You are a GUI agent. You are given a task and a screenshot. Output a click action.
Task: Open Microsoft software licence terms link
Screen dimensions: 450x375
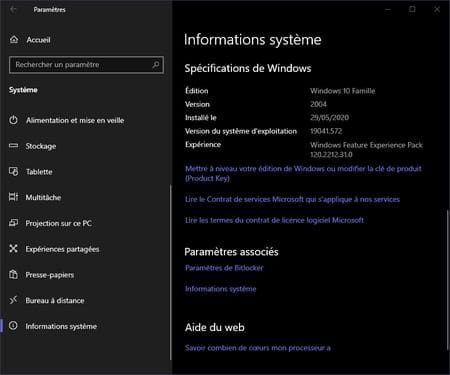[x=274, y=220]
